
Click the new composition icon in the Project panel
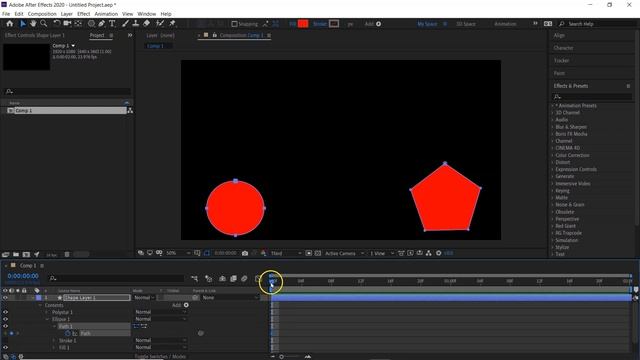point(26,254)
